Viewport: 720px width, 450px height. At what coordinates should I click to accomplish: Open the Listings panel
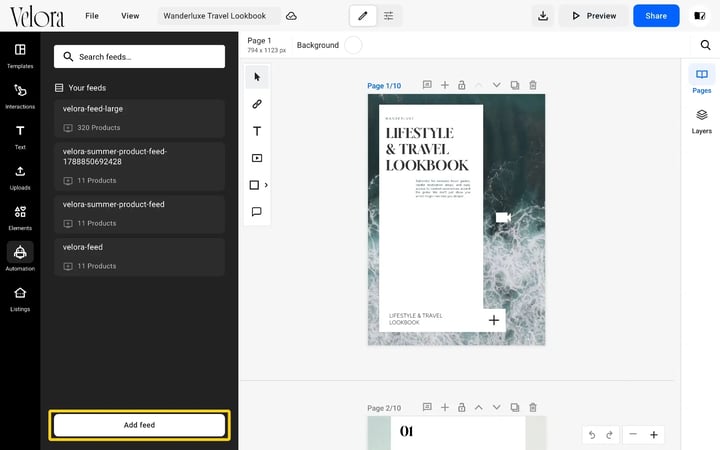pos(20,298)
